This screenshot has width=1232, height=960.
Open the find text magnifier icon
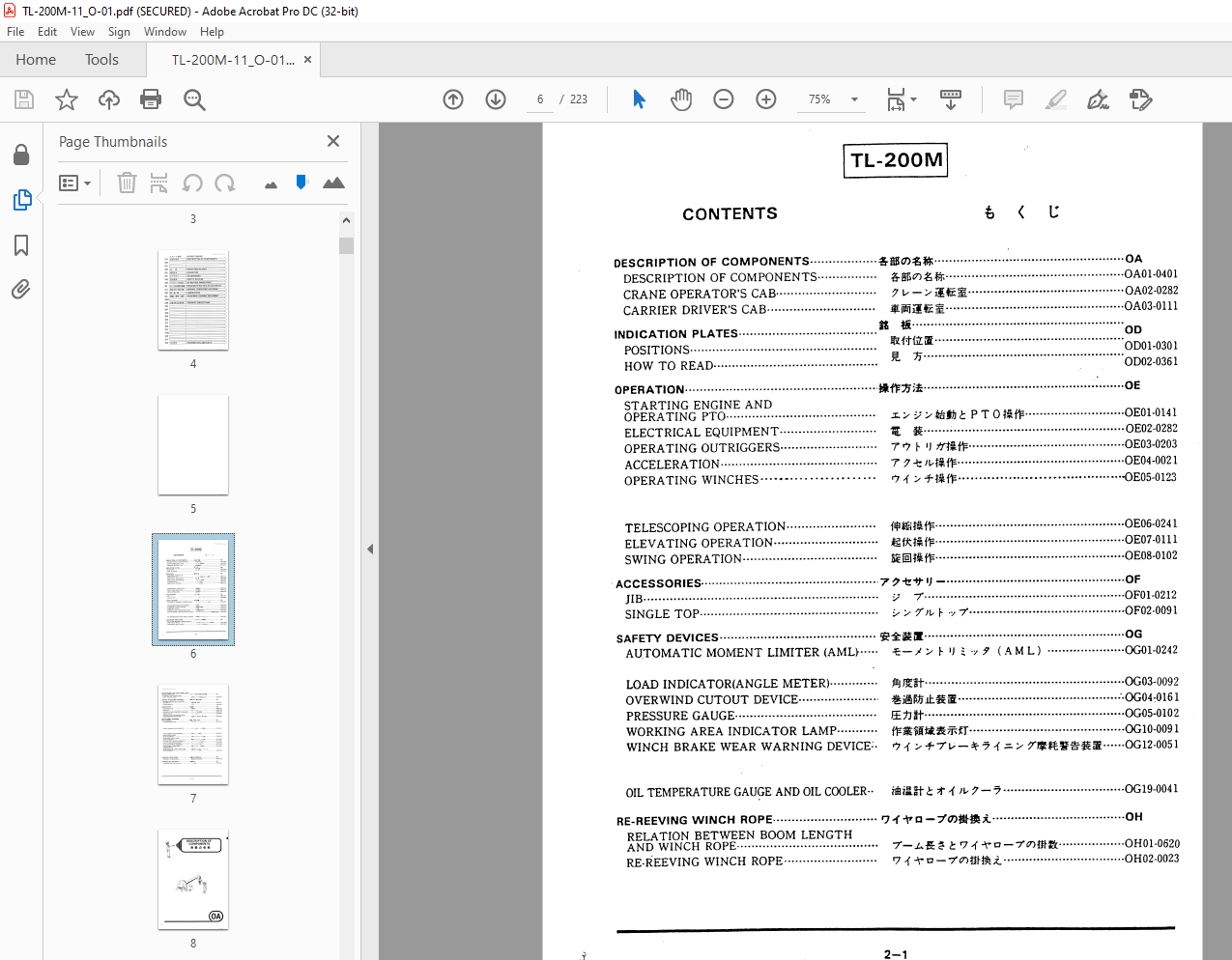(x=194, y=99)
